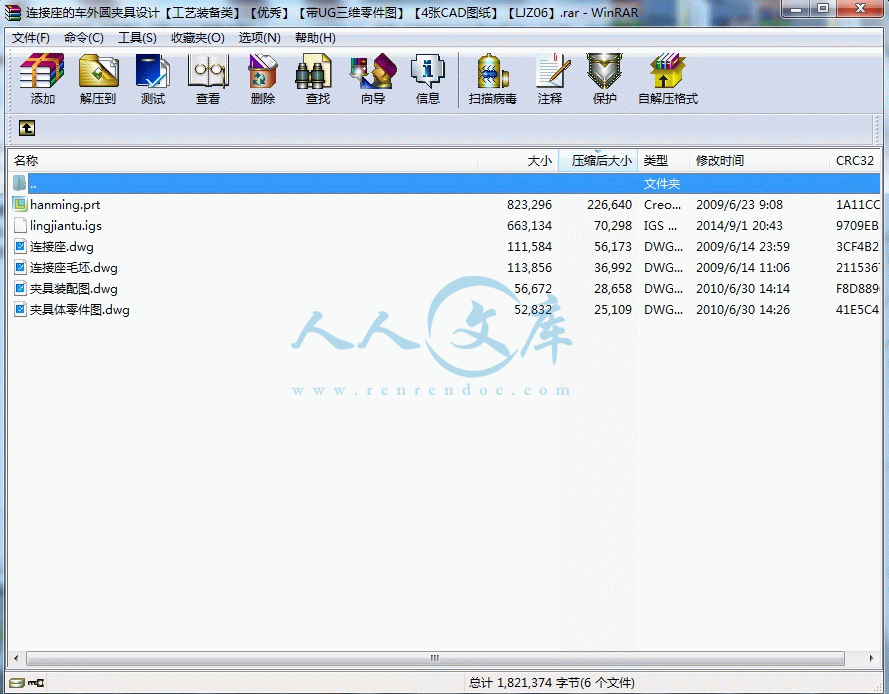Select file name lingjiantu.igs

pyautogui.click(x=66, y=226)
